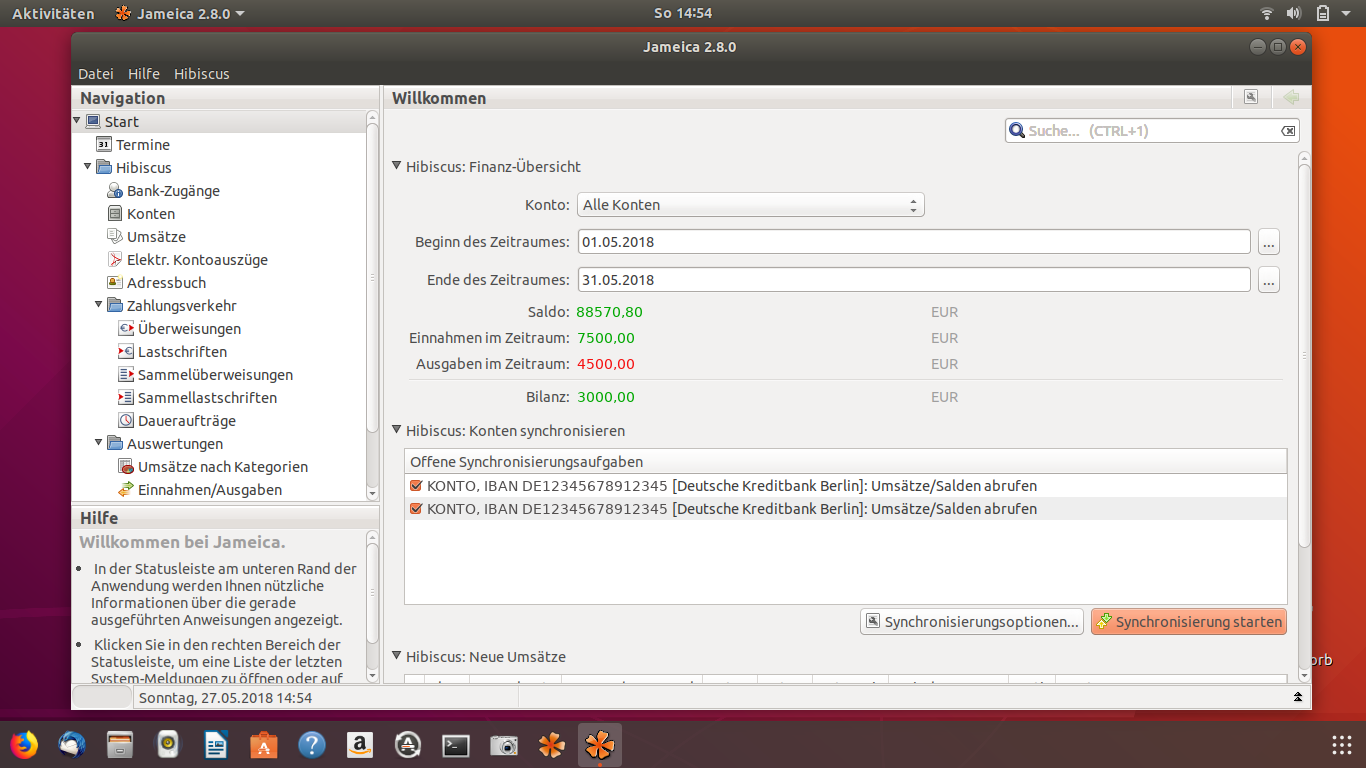Collapse the Hibiscus folder node

(x=88, y=167)
